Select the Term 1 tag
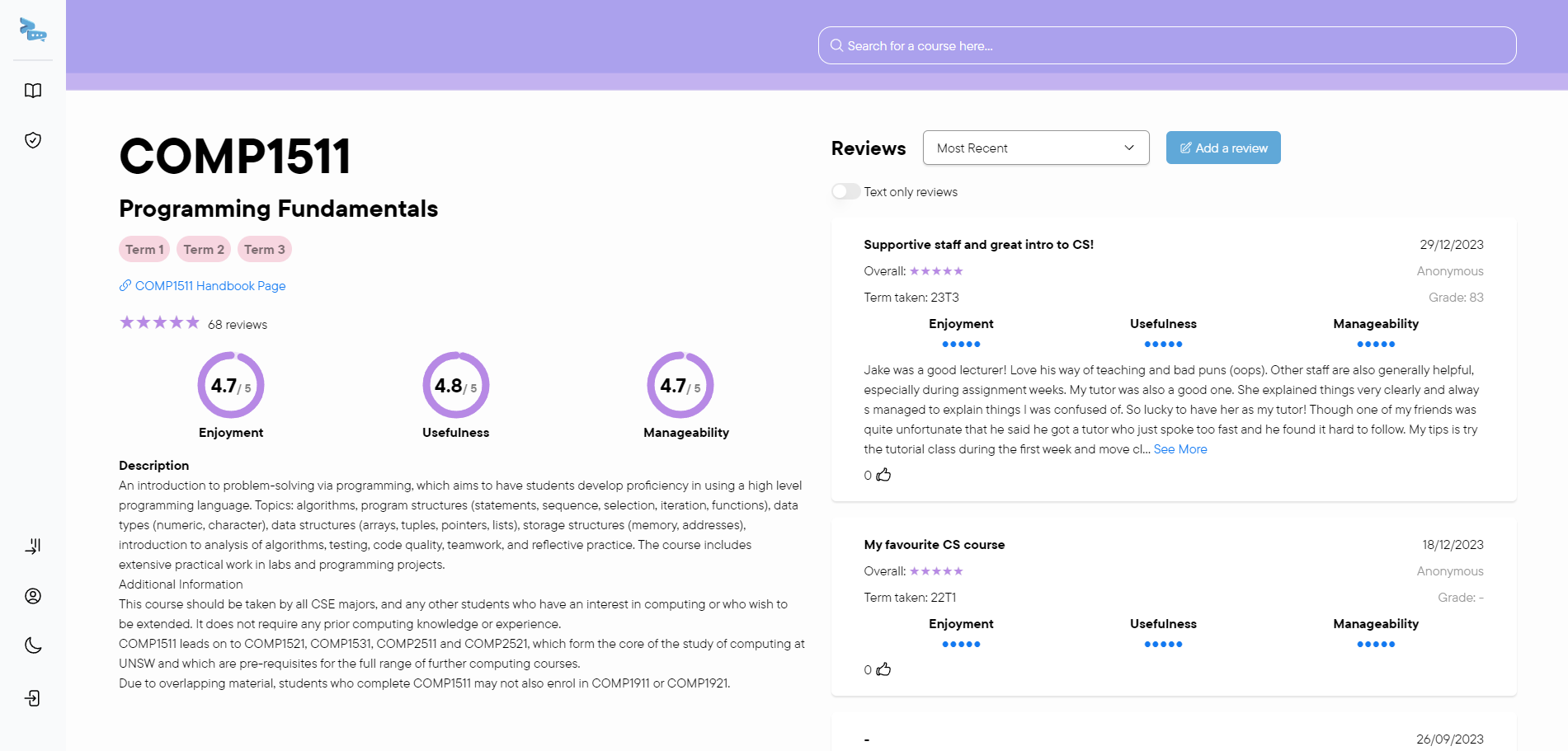The image size is (1568, 751). 144,250
